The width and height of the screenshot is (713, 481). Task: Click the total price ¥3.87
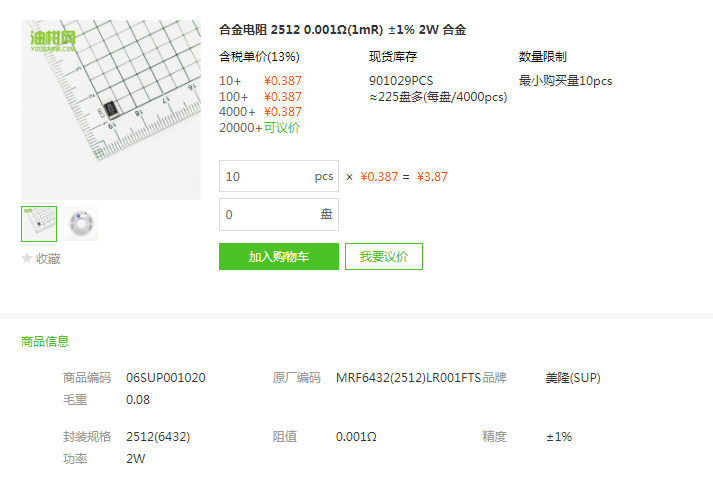coord(432,176)
